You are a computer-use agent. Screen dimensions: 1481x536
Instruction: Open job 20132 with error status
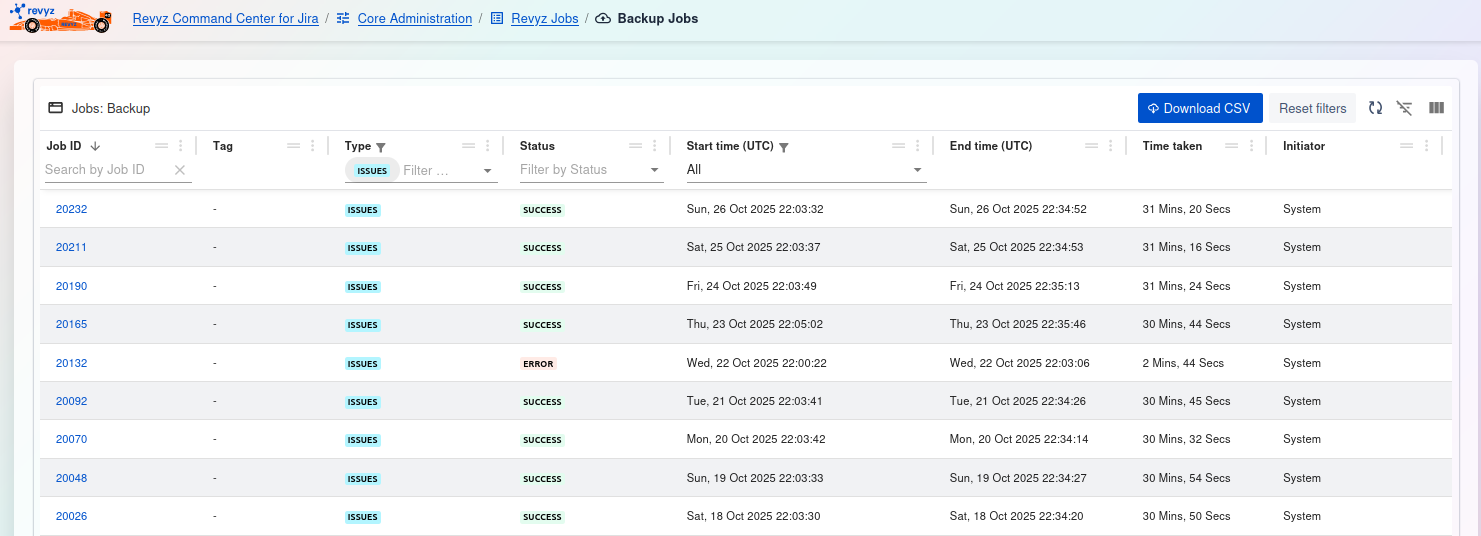[71, 363]
